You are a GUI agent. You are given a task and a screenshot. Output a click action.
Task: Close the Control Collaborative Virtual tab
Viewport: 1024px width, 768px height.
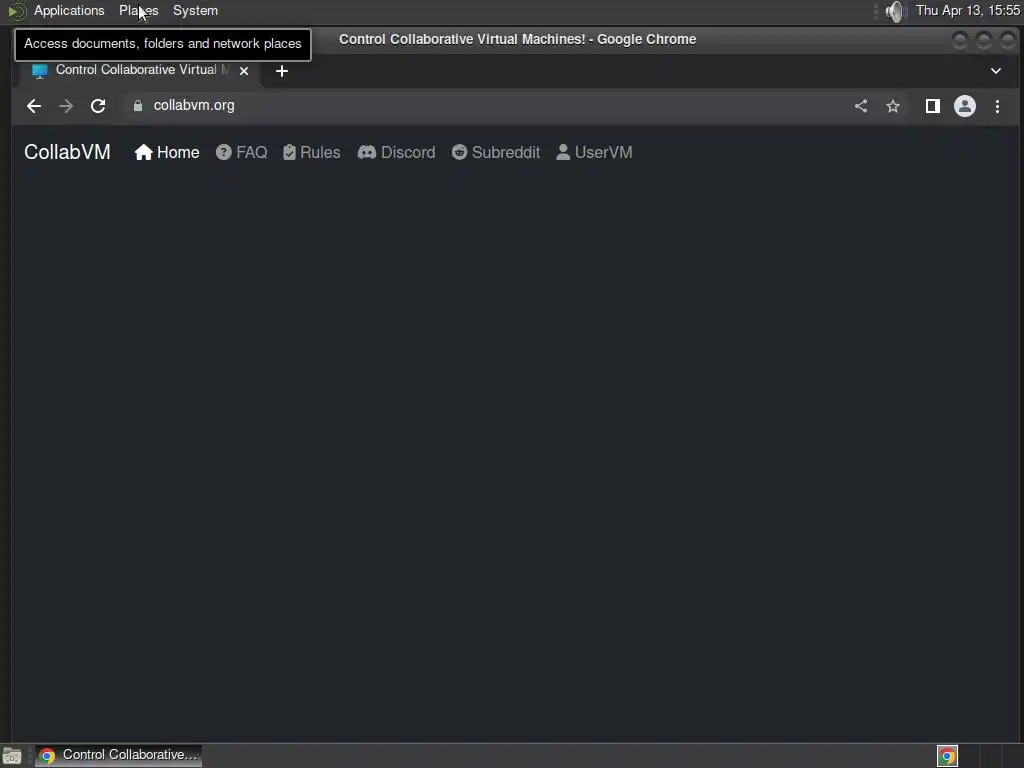click(x=244, y=71)
